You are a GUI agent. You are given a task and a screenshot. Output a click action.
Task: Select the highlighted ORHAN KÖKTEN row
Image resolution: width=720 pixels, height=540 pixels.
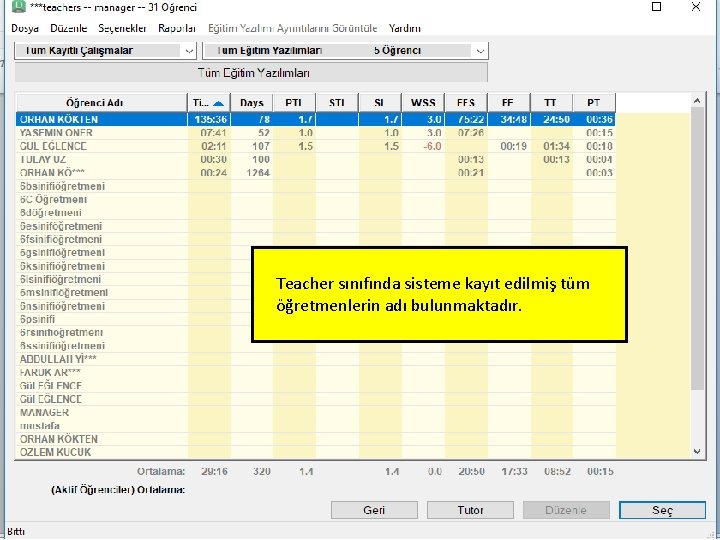pos(316,119)
